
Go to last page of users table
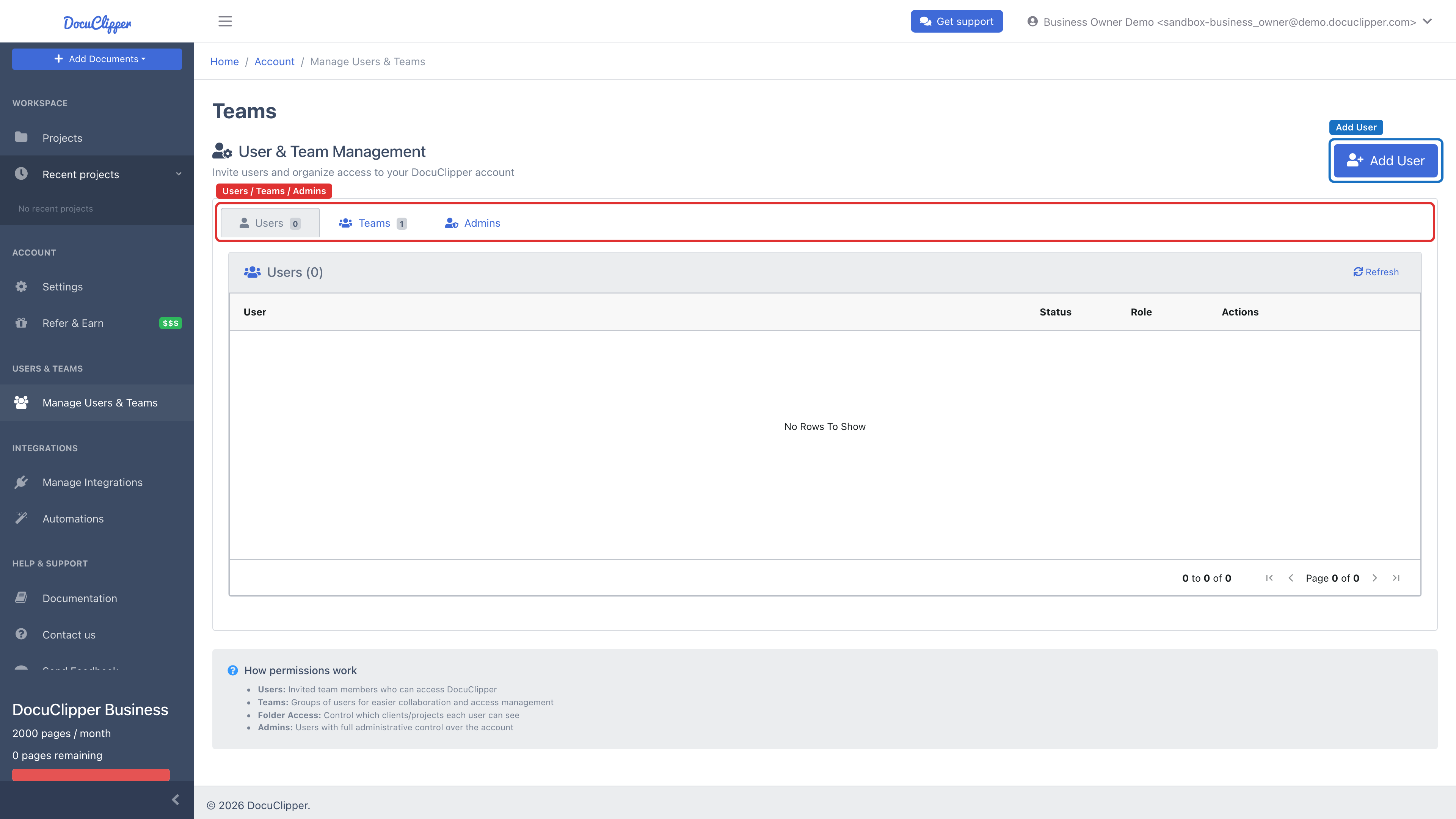[x=1396, y=577]
